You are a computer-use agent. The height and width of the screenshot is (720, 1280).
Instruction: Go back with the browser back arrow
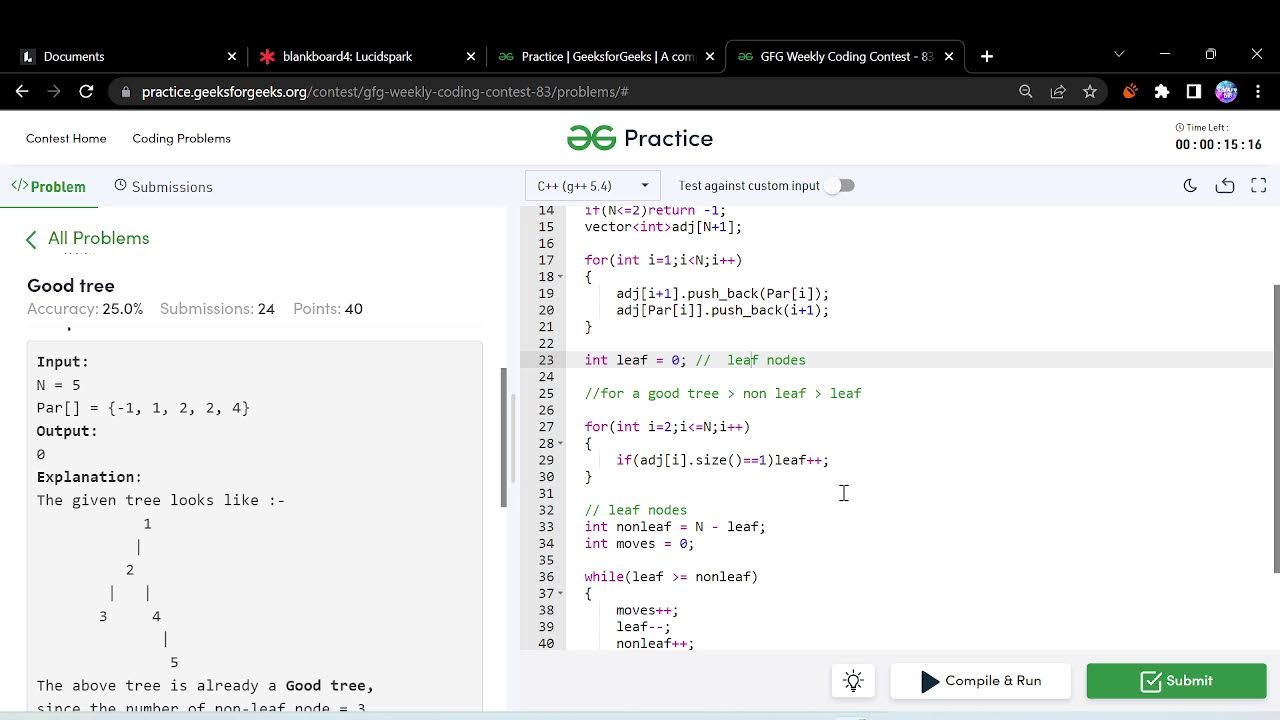22,91
